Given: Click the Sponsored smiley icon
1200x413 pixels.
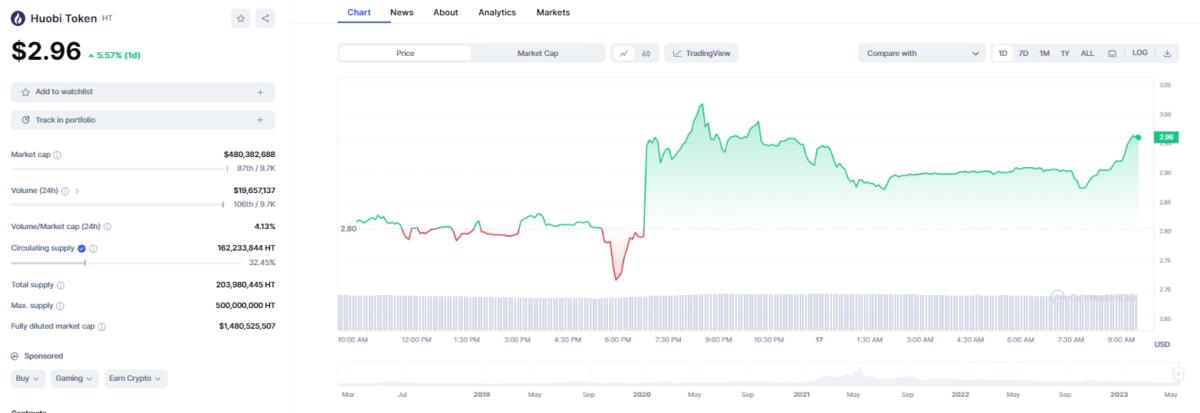Looking at the screenshot, I should tap(15, 356).
